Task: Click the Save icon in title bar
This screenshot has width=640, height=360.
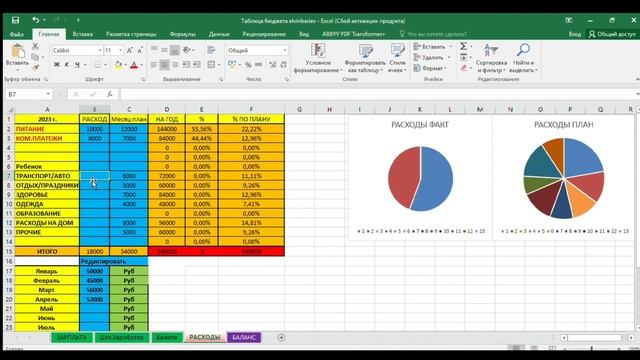Action: pyautogui.click(x=16, y=20)
